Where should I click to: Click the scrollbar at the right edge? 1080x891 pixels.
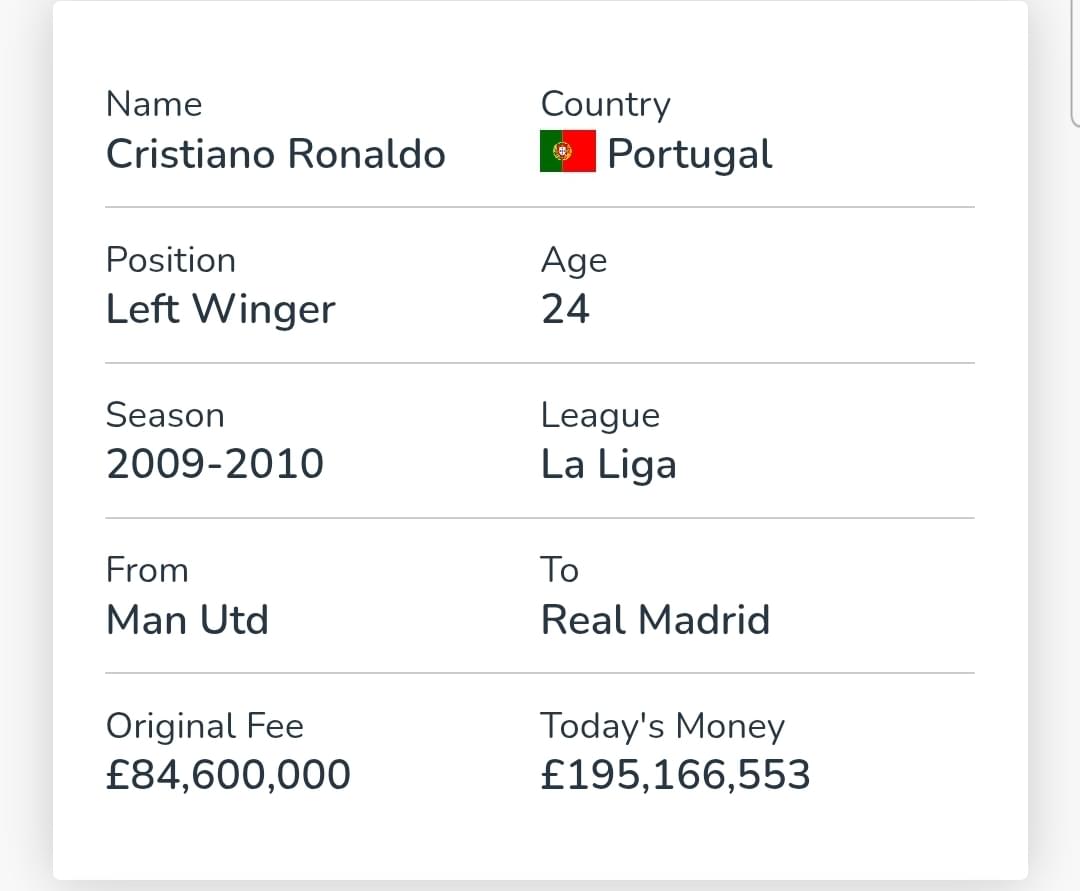point(1075,63)
